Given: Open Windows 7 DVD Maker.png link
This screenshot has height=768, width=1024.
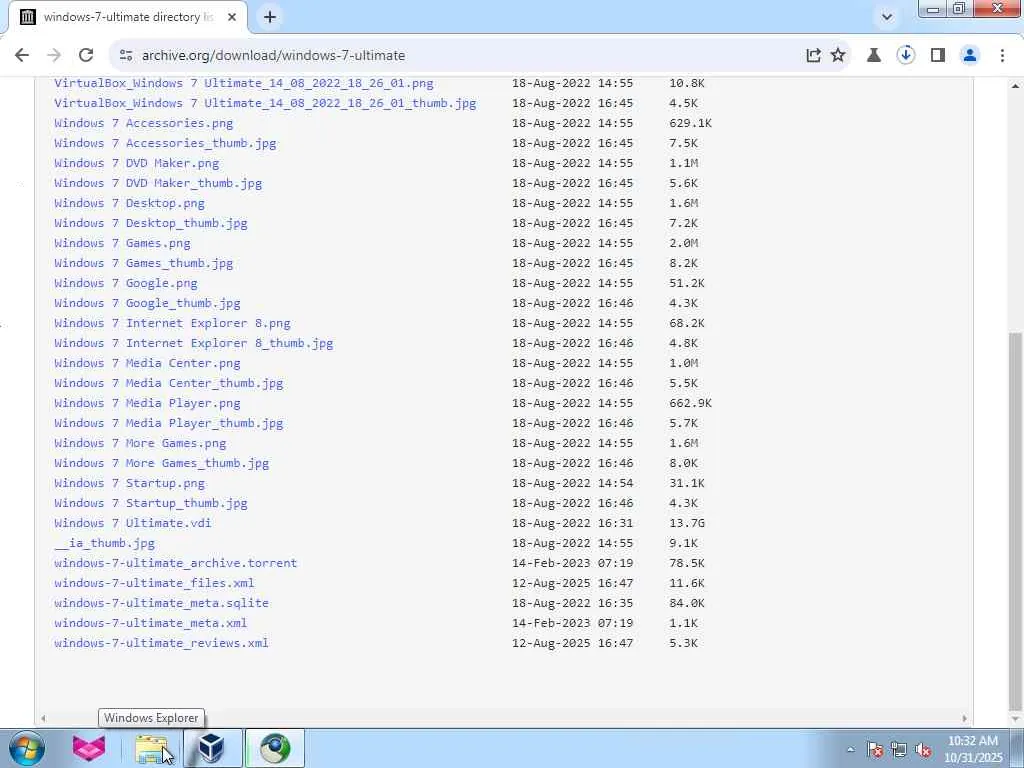Looking at the screenshot, I should click(136, 163).
